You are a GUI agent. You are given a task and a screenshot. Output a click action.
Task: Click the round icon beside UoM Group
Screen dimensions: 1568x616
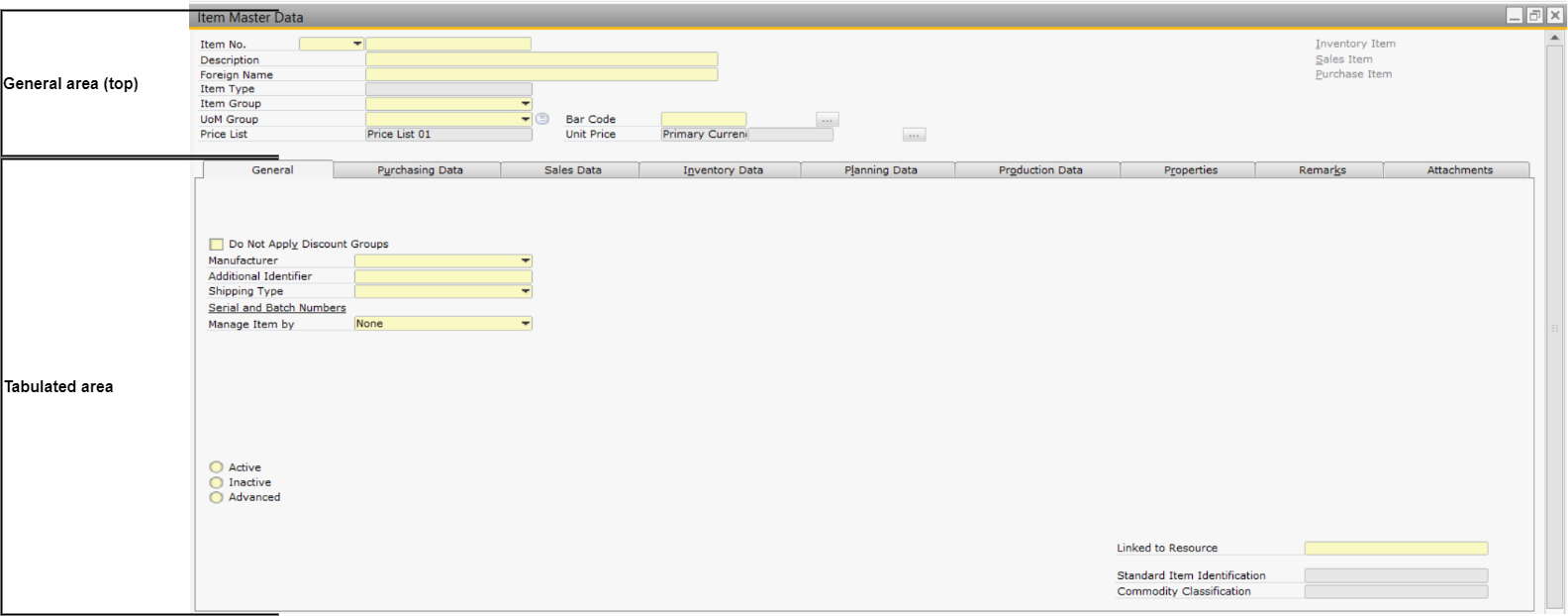point(542,119)
